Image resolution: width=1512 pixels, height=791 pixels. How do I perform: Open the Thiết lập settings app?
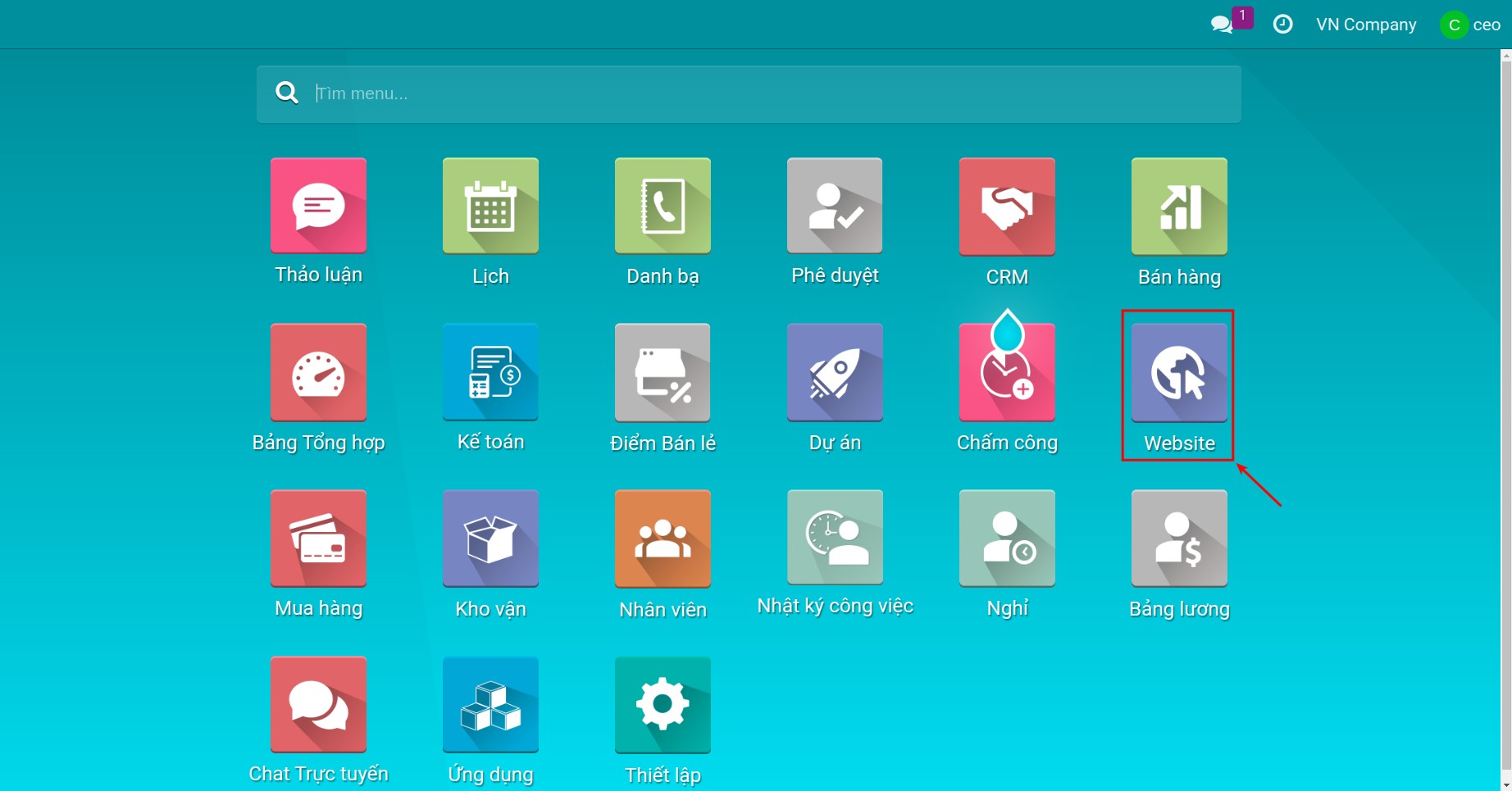(x=663, y=704)
